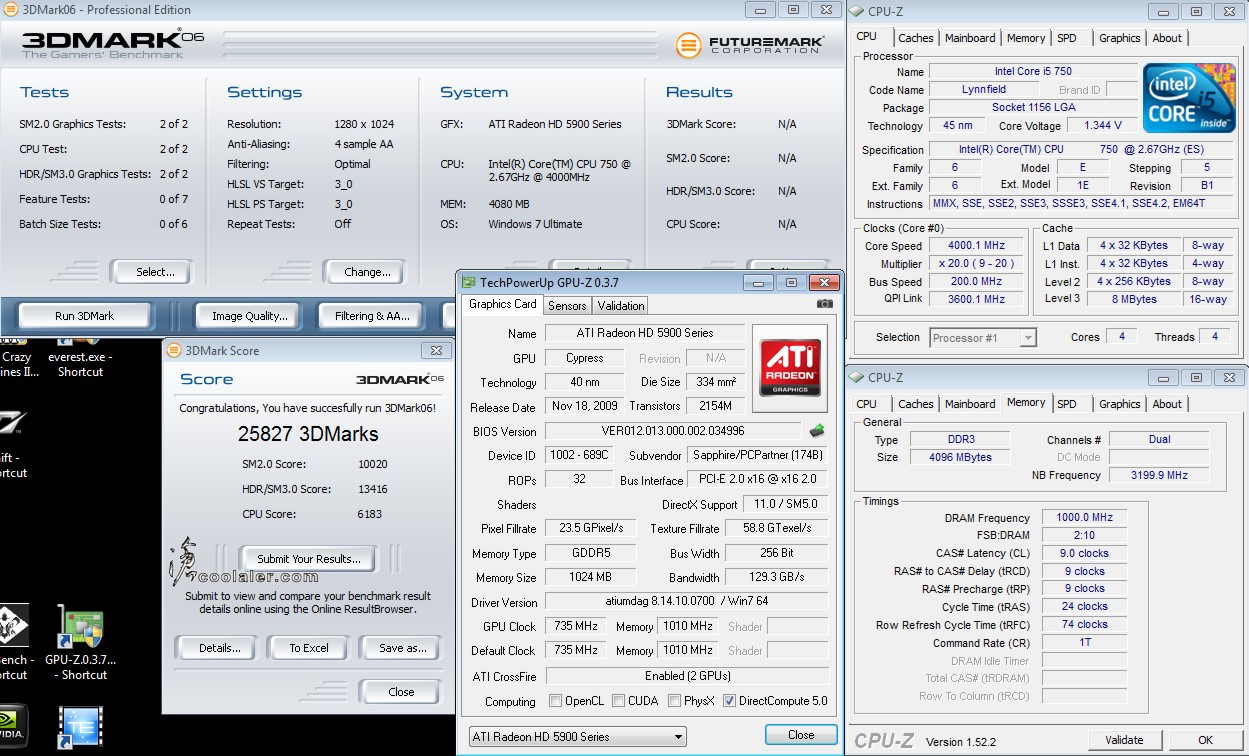The height and width of the screenshot is (756, 1249).
Task: Click the Validate button in CPU-Z
Action: click(x=1124, y=740)
